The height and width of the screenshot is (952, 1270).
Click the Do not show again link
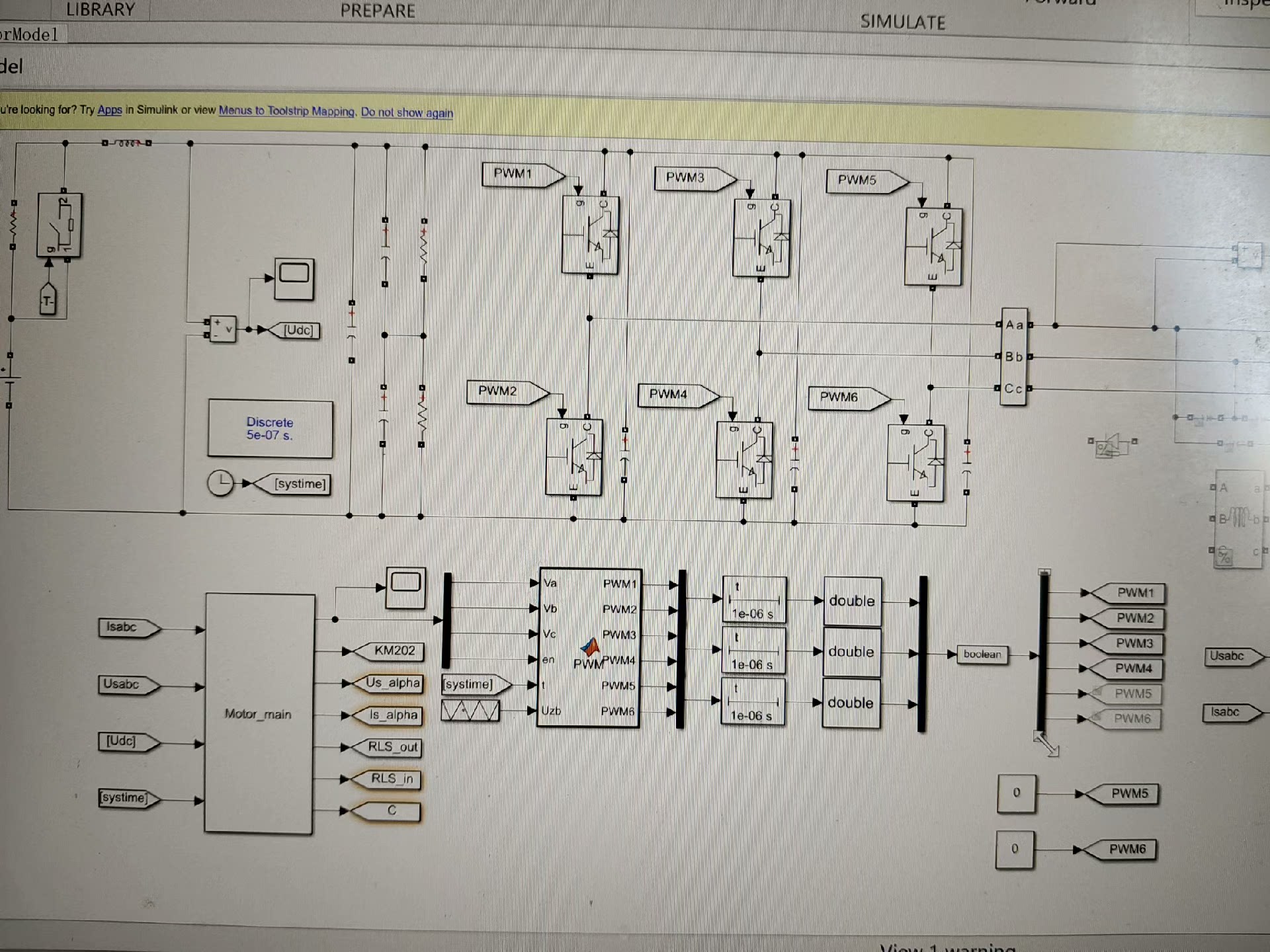click(407, 112)
